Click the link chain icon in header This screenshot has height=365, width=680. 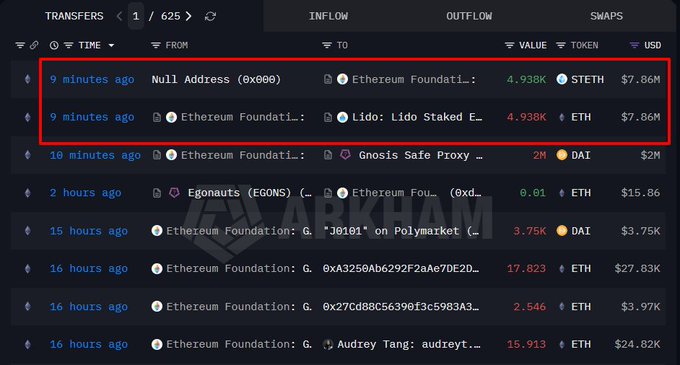click(x=34, y=45)
